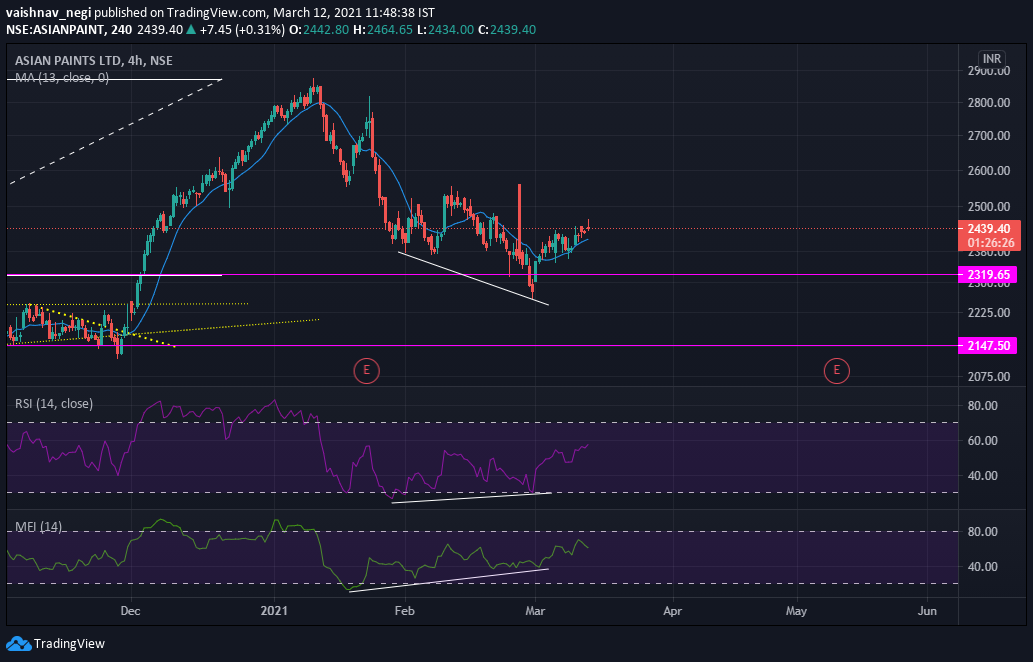Viewport: 1033px width, 662px height.
Task: Click the INR currency label on price scale
Action: point(991,59)
